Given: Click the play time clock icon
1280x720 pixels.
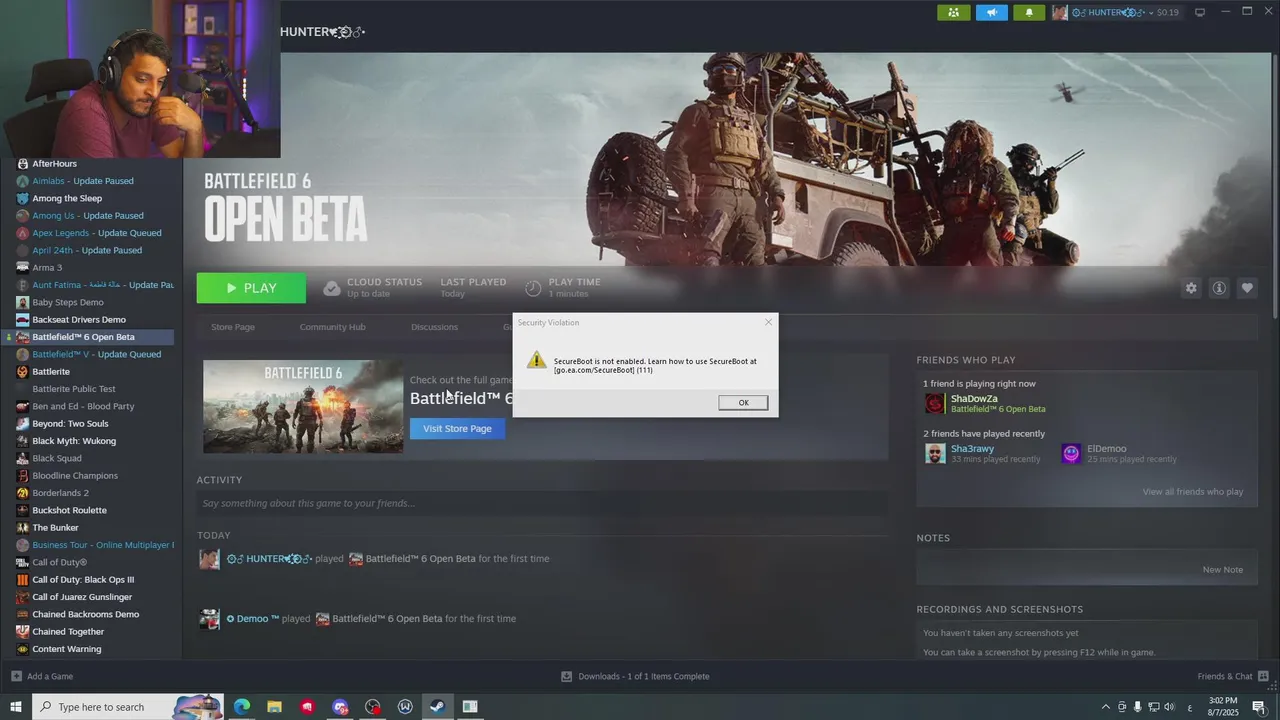Looking at the screenshot, I should click(533, 288).
